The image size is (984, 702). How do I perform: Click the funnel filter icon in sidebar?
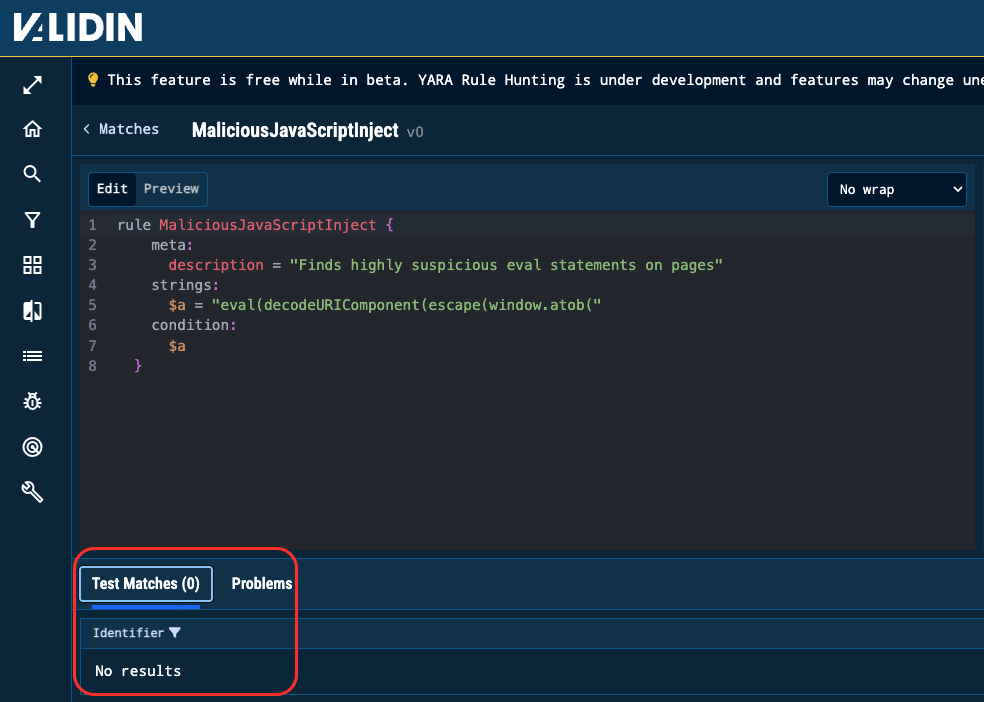32,220
